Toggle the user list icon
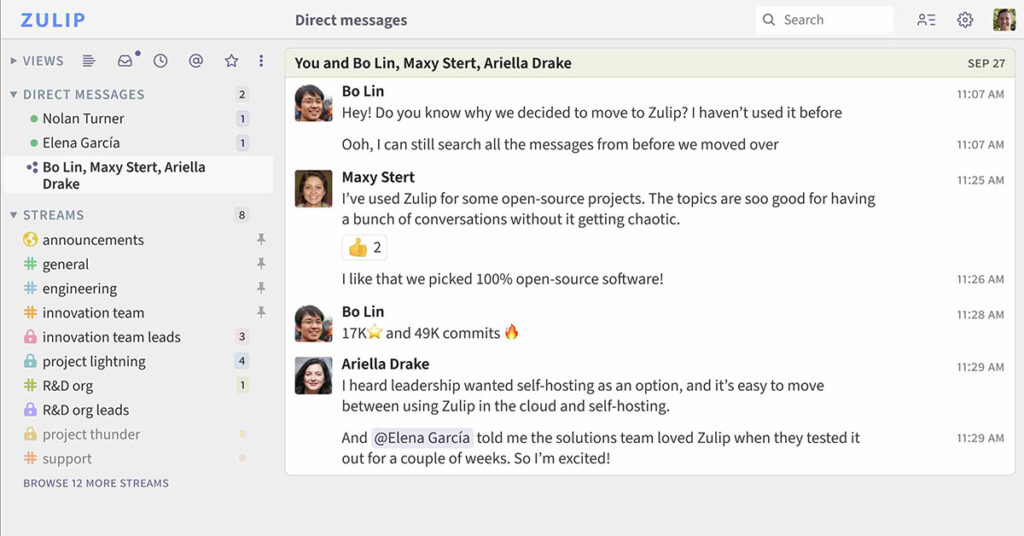Screen dimensions: 1024x536 926,20
